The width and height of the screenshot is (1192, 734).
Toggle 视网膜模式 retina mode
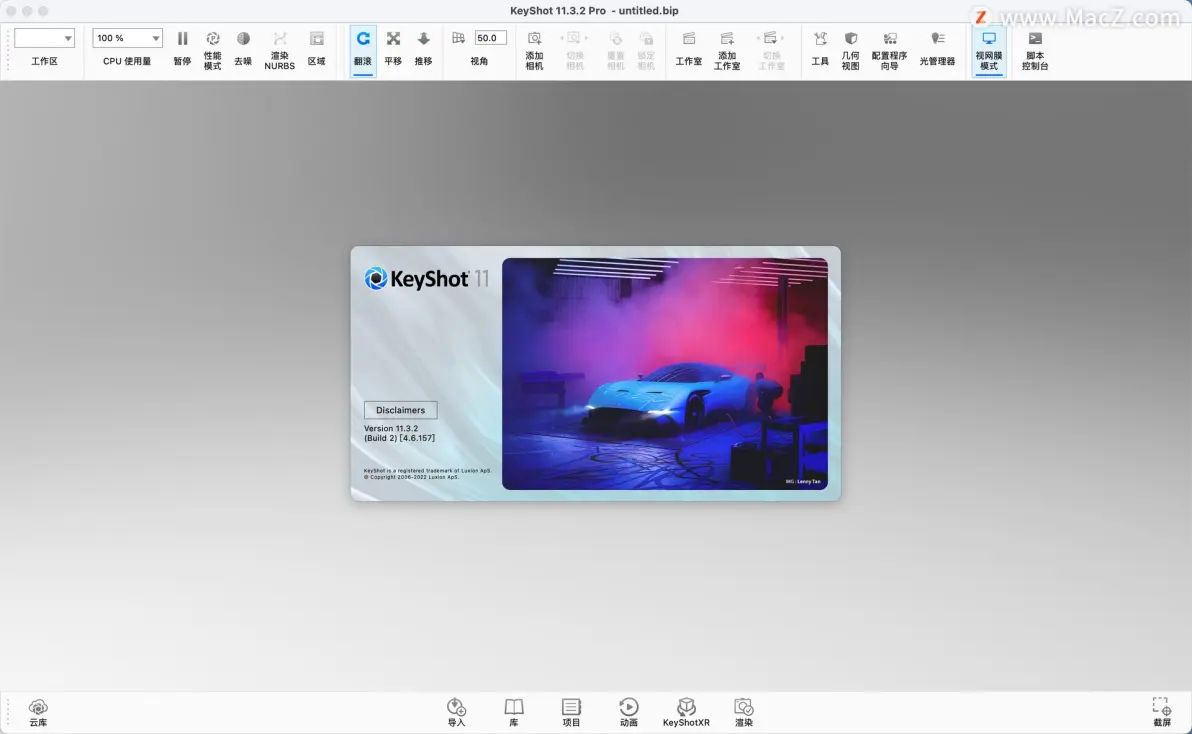click(989, 50)
